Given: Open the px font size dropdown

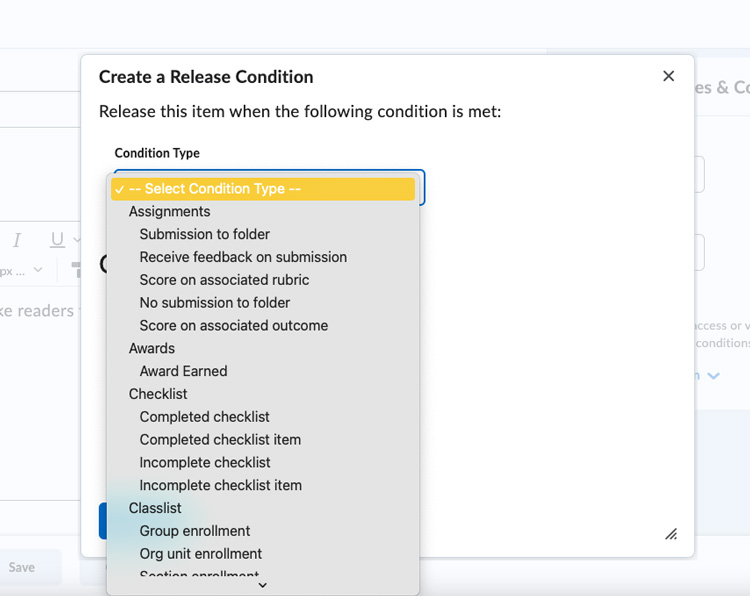Looking at the screenshot, I should [22, 270].
